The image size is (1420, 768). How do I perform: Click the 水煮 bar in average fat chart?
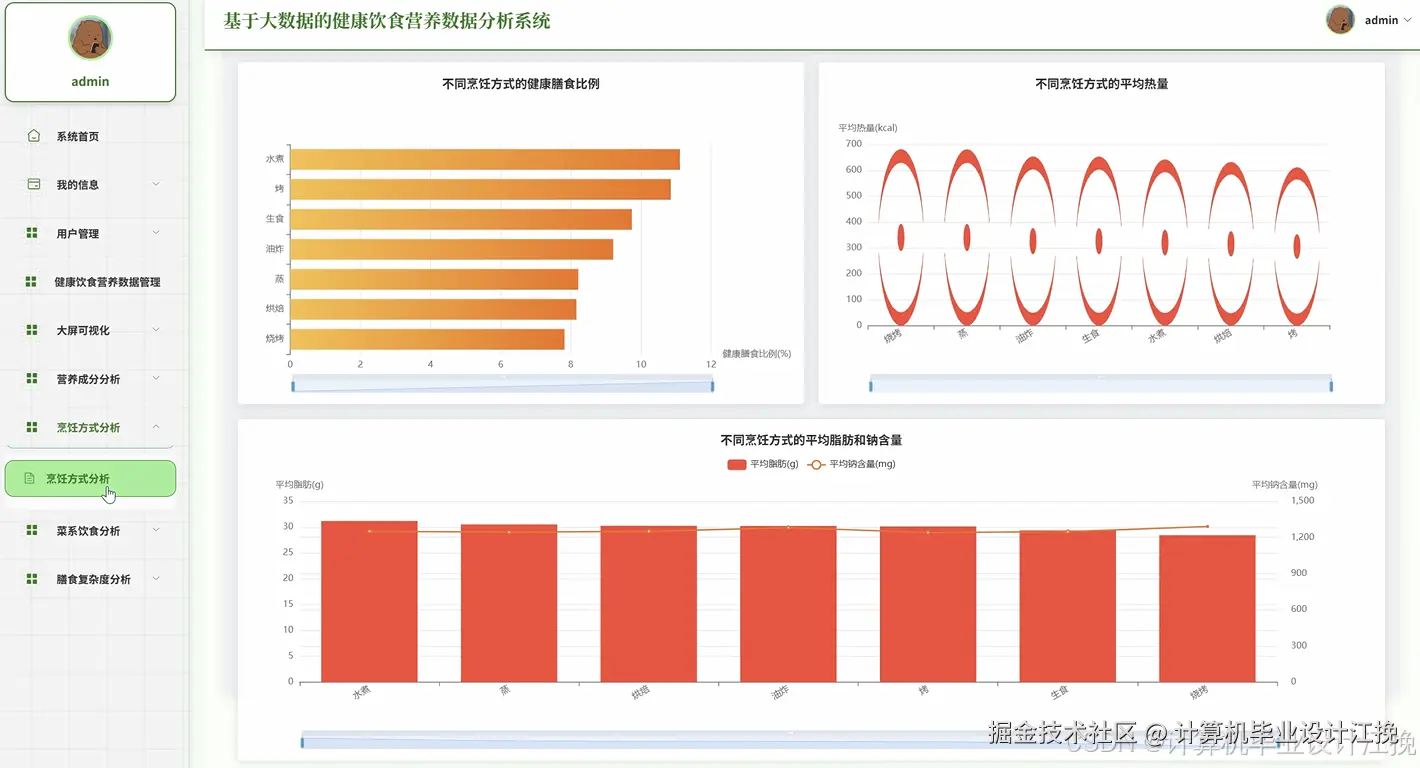[x=369, y=601]
